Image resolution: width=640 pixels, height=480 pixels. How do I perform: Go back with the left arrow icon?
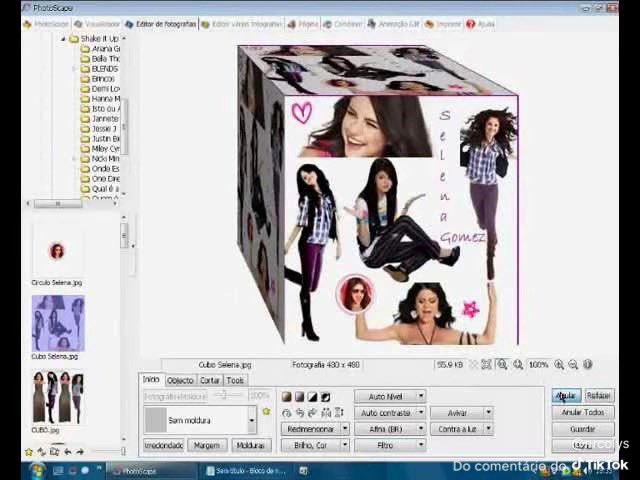tap(68, 452)
